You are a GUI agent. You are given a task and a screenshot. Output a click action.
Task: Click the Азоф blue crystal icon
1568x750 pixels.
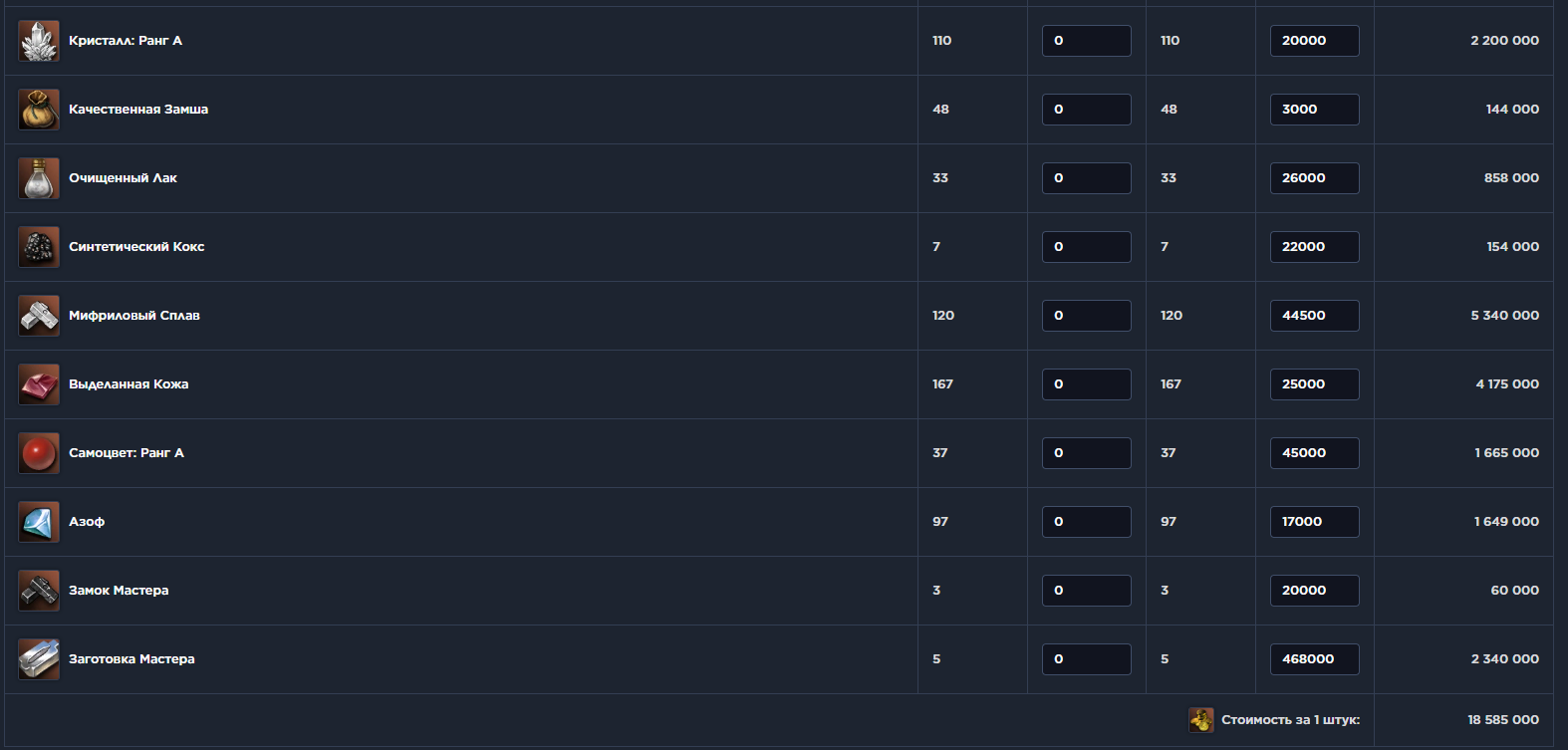[x=39, y=522]
